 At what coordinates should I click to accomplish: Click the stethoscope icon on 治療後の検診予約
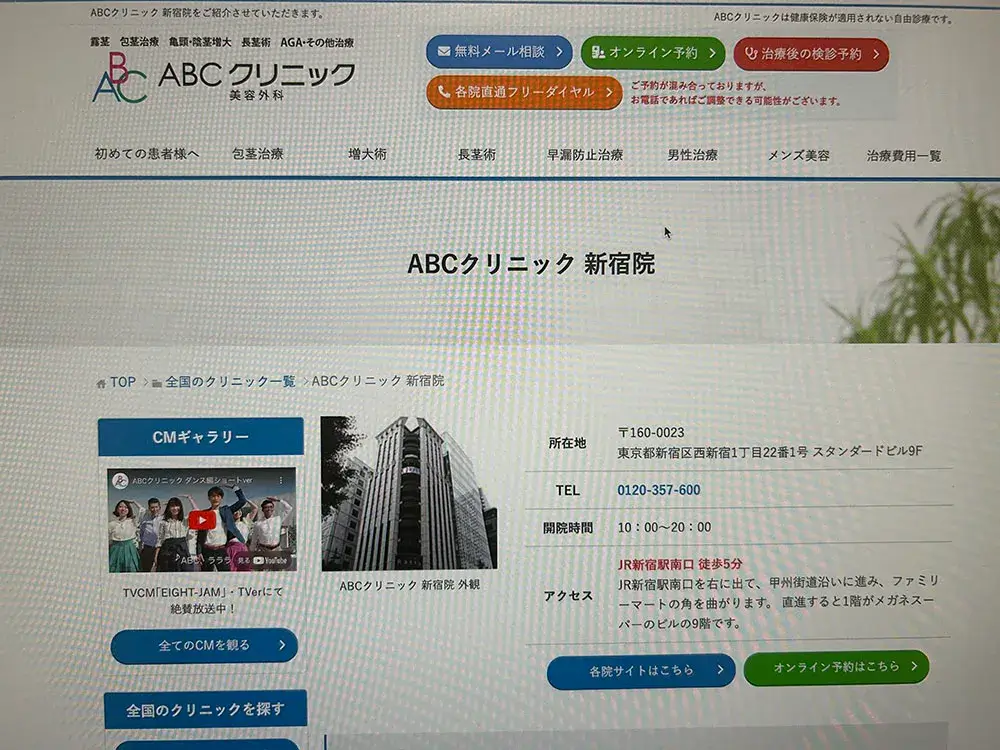(x=751, y=54)
